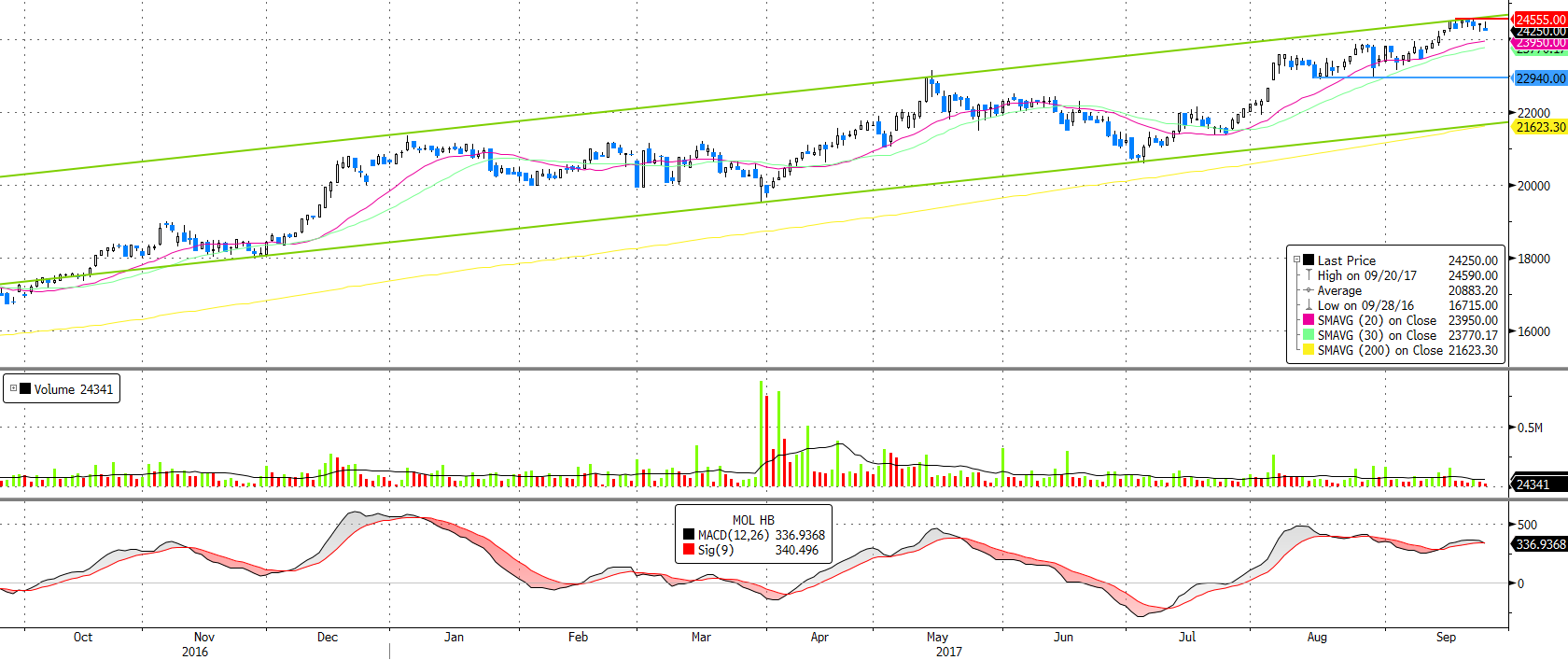
Task: Click the Low marker icon in legend
Action: [x=1309, y=305]
